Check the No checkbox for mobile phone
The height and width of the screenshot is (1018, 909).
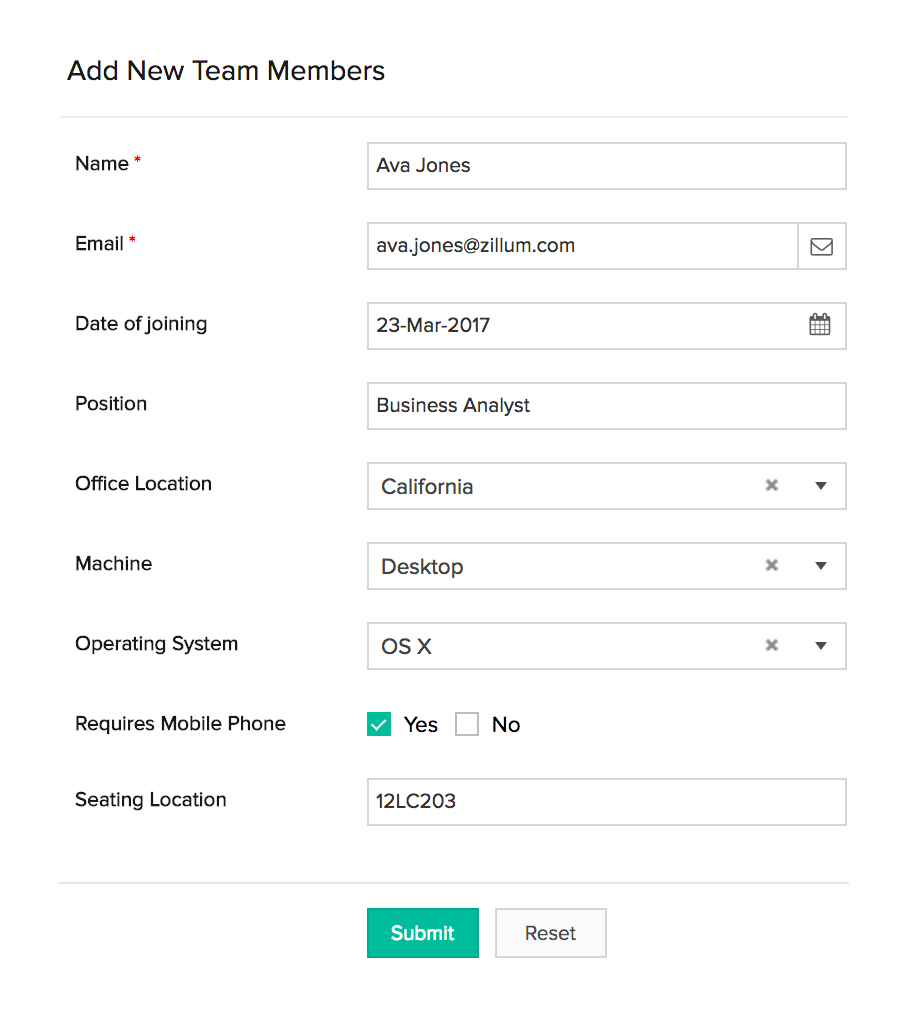pyautogui.click(x=467, y=725)
